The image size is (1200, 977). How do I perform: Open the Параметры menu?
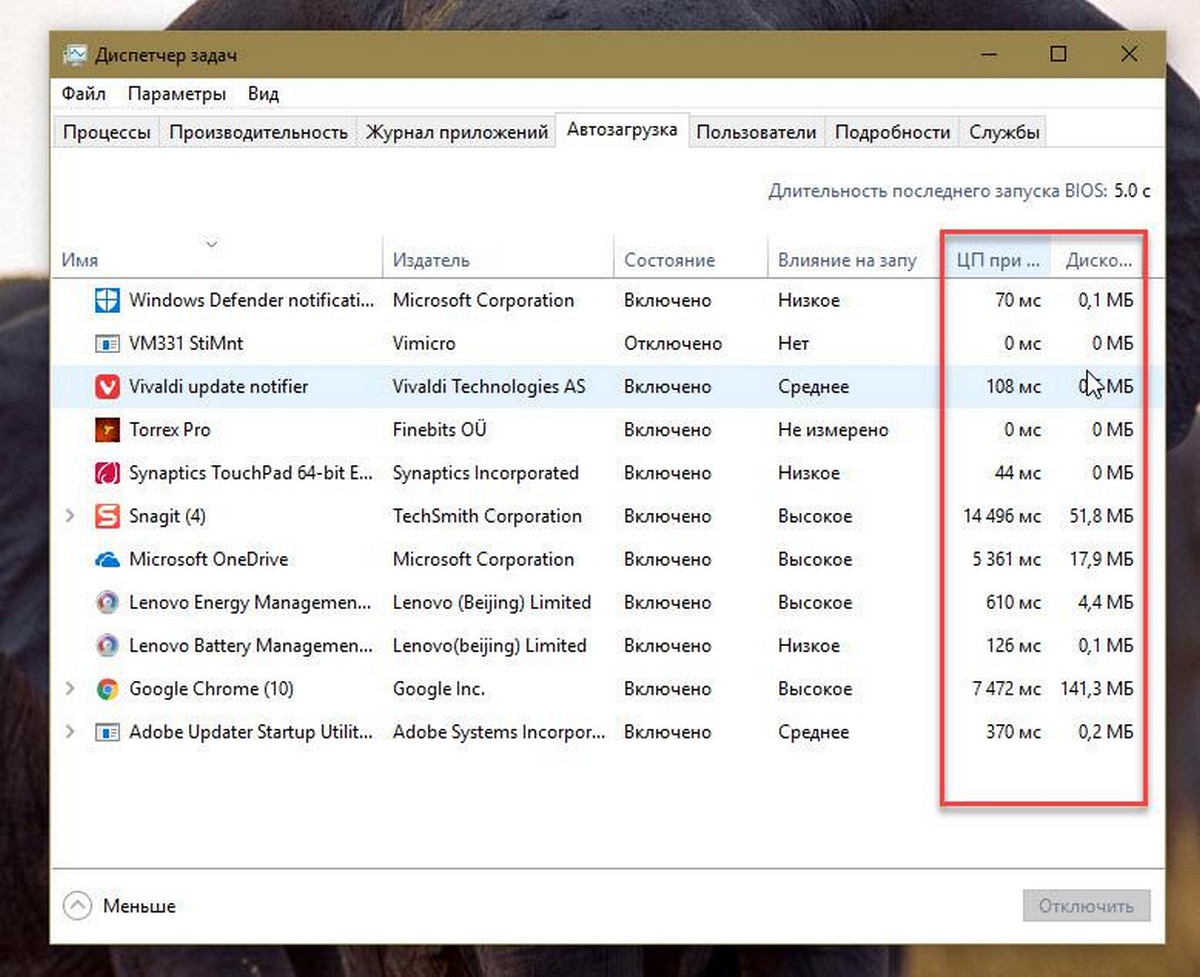(x=177, y=94)
